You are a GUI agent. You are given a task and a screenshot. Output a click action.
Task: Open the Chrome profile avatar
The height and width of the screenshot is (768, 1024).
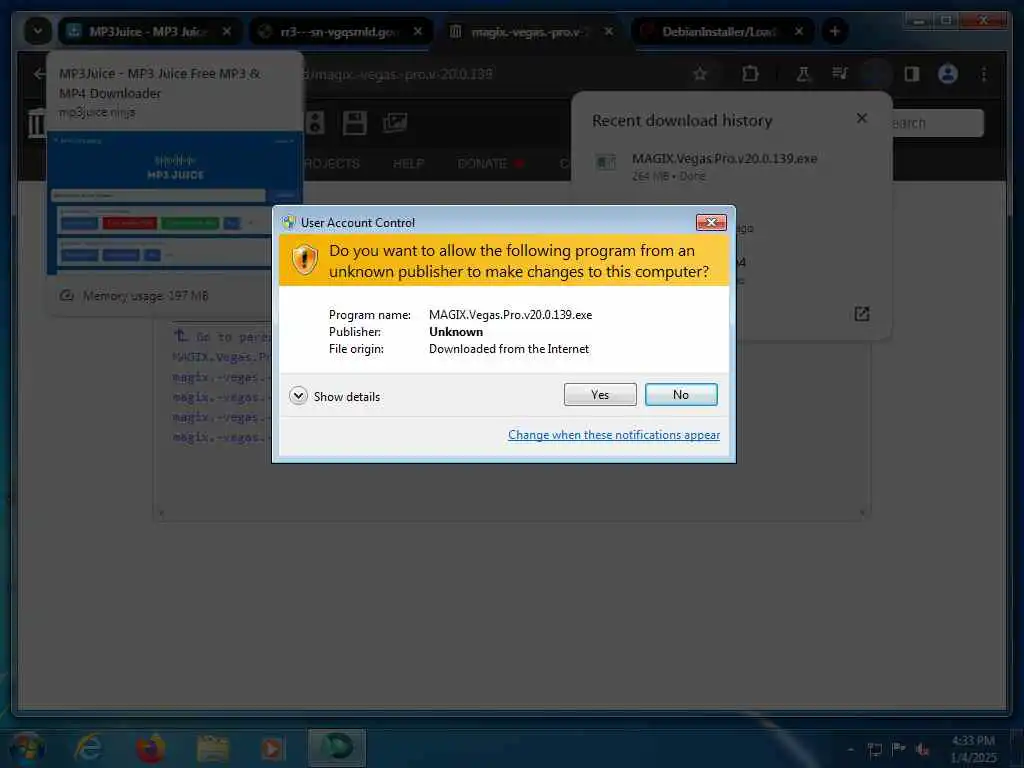pos(948,74)
